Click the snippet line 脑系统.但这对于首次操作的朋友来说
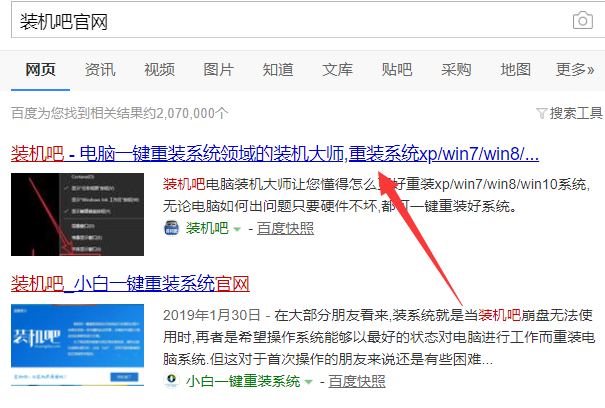The height and width of the screenshot is (408, 605). pyautogui.click(x=328, y=359)
